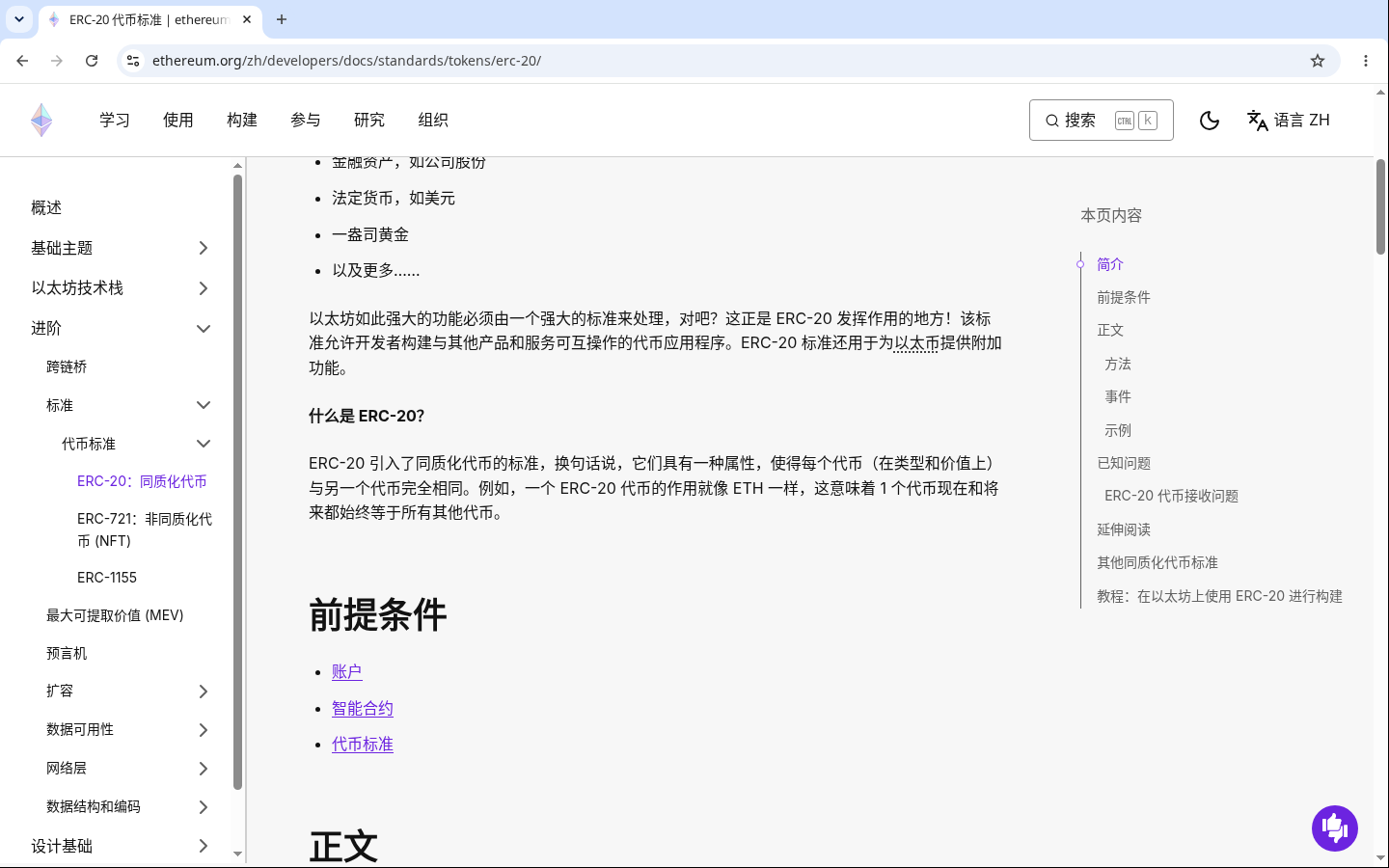Open the 使用 navigation menu

[178, 121]
